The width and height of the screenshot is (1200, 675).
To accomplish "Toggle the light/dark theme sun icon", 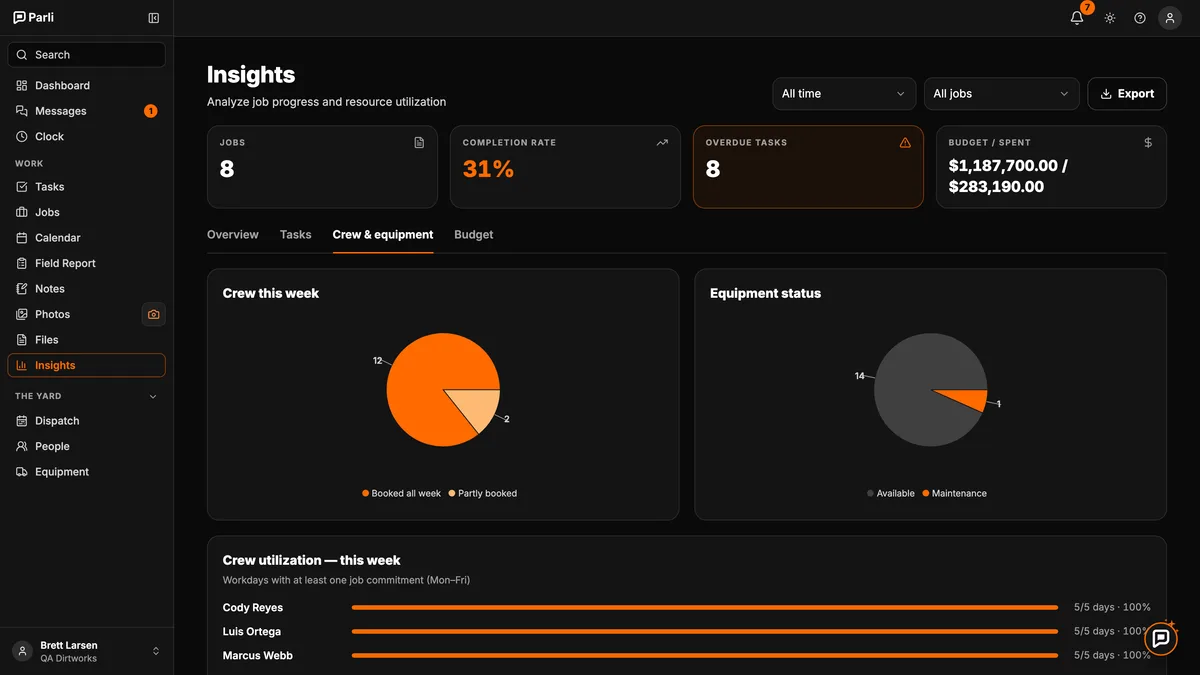I will click(1110, 18).
